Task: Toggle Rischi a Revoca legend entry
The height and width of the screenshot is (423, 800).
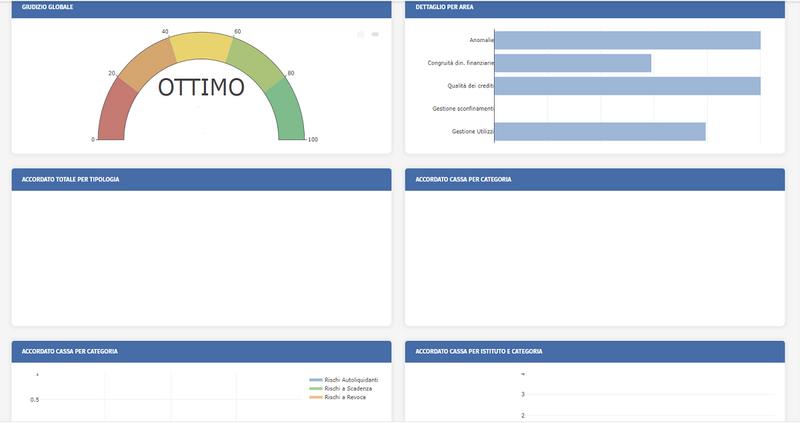Action: pyautogui.click(x=338, y=397)
